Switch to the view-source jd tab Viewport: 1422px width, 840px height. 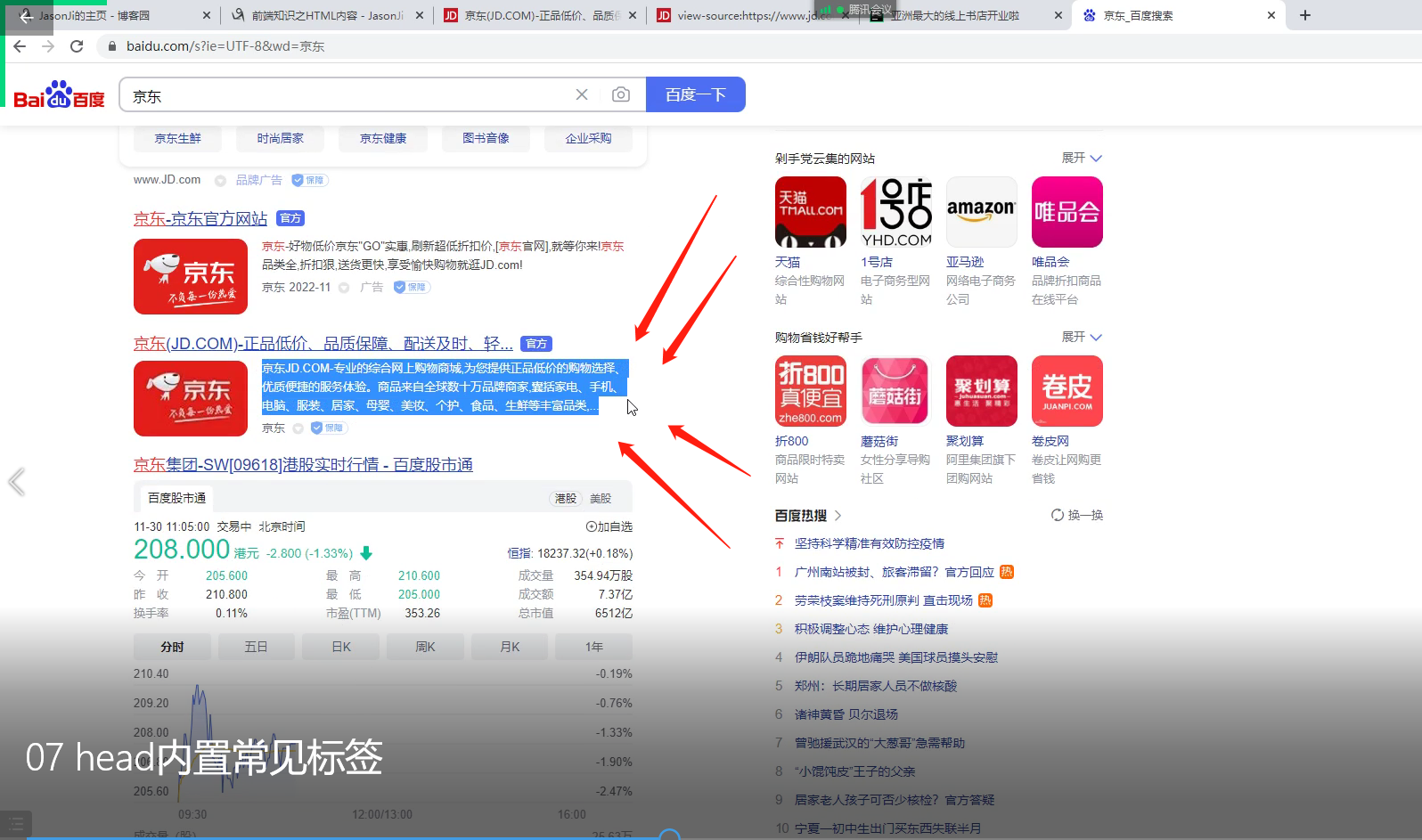753,15
